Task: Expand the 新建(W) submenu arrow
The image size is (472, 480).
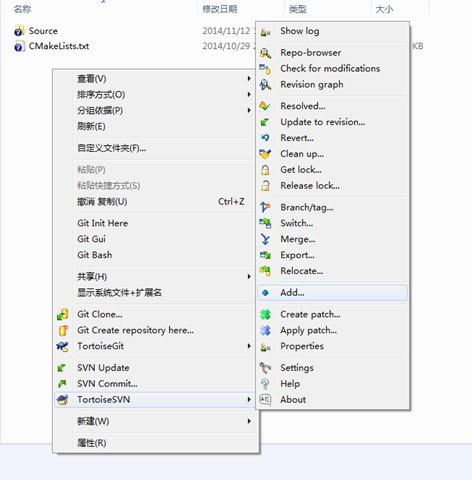Action: tap(249, 421)
